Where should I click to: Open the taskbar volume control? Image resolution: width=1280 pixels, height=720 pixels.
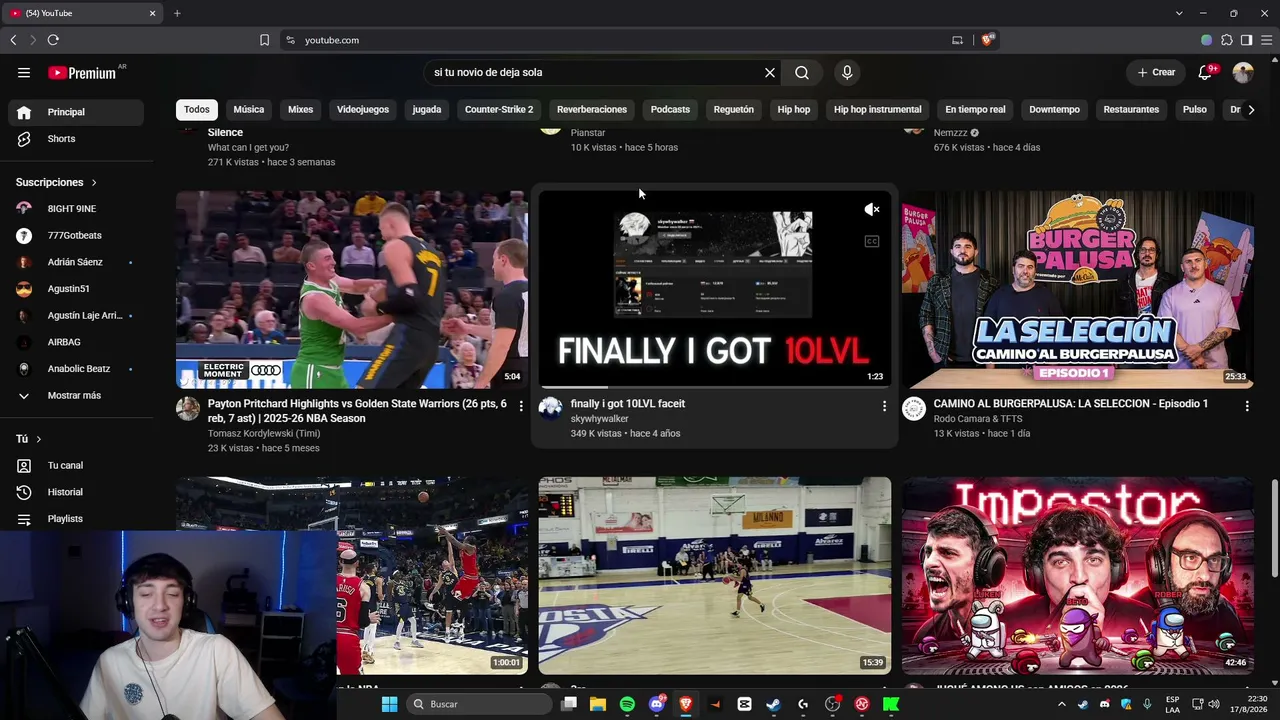click(x=1216, y=704)
